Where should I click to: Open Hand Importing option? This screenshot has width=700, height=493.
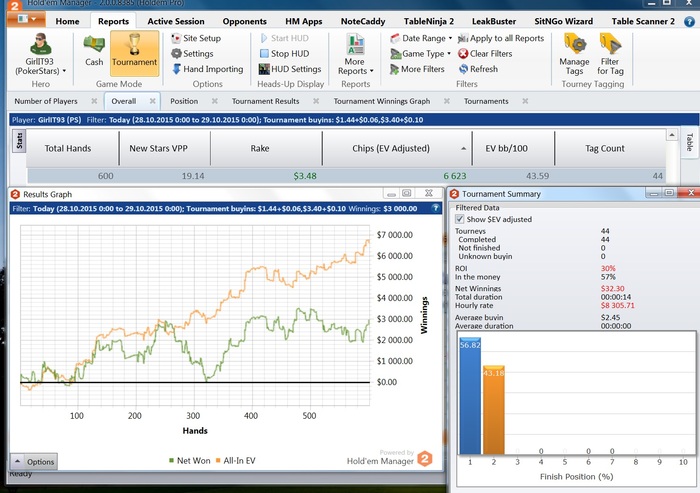pos(208,69)
